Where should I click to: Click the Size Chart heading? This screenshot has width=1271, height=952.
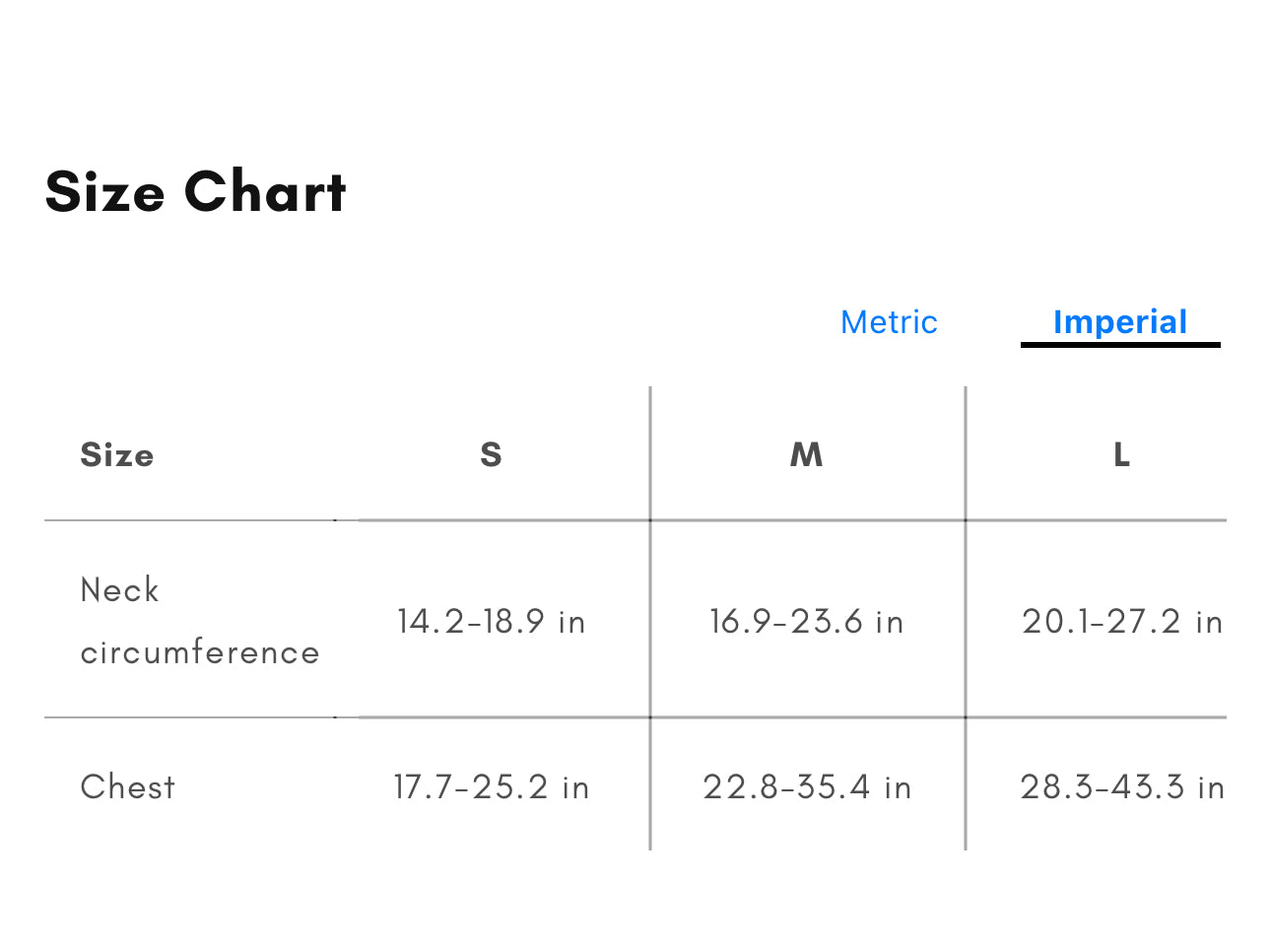click(x=196, y=191)
